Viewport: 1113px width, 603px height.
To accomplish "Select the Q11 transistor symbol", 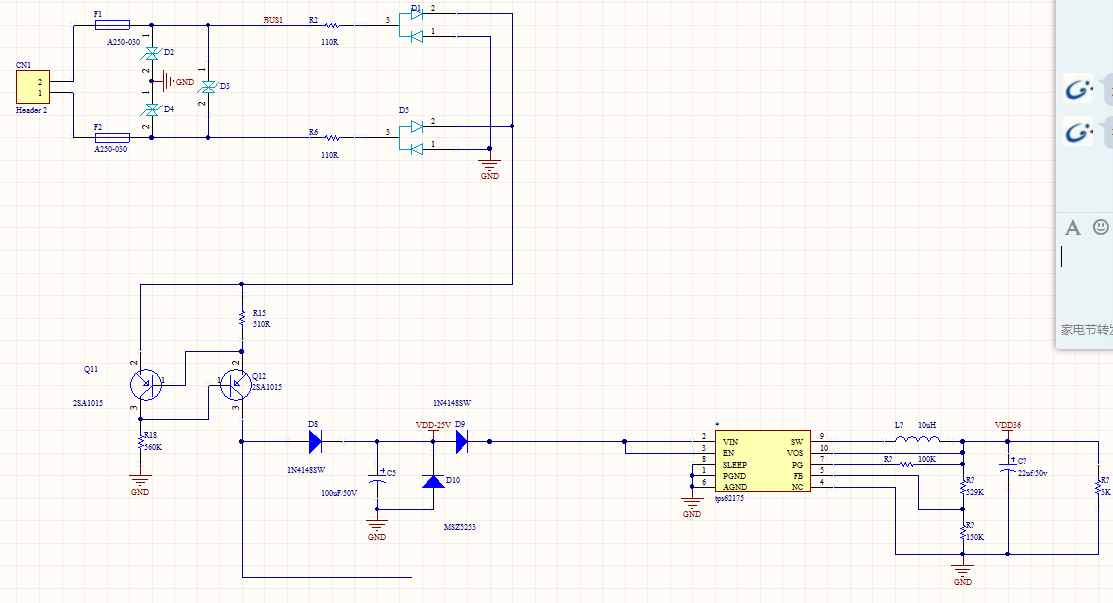I will (x=146, y=385).
